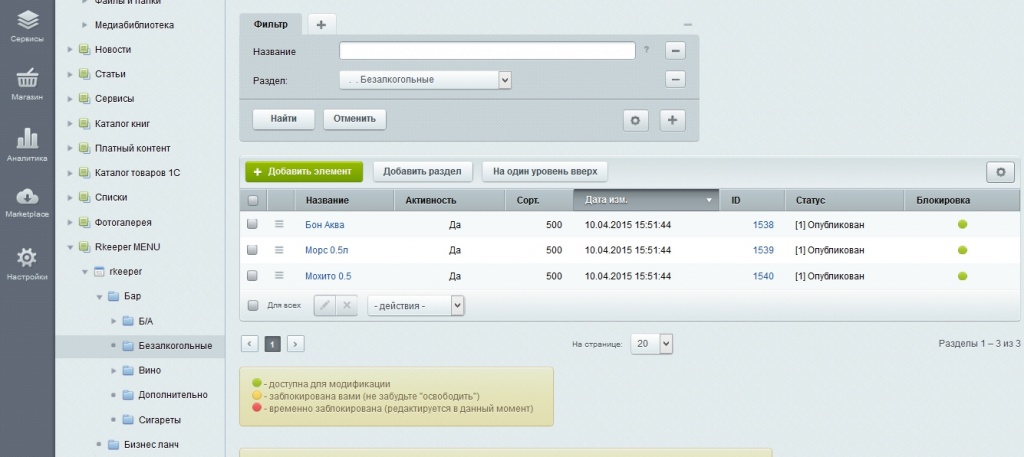The height and width of the screenshot is (457, 1024).
Task: Remove the Название filter field with minus
Action: [675, 51]
